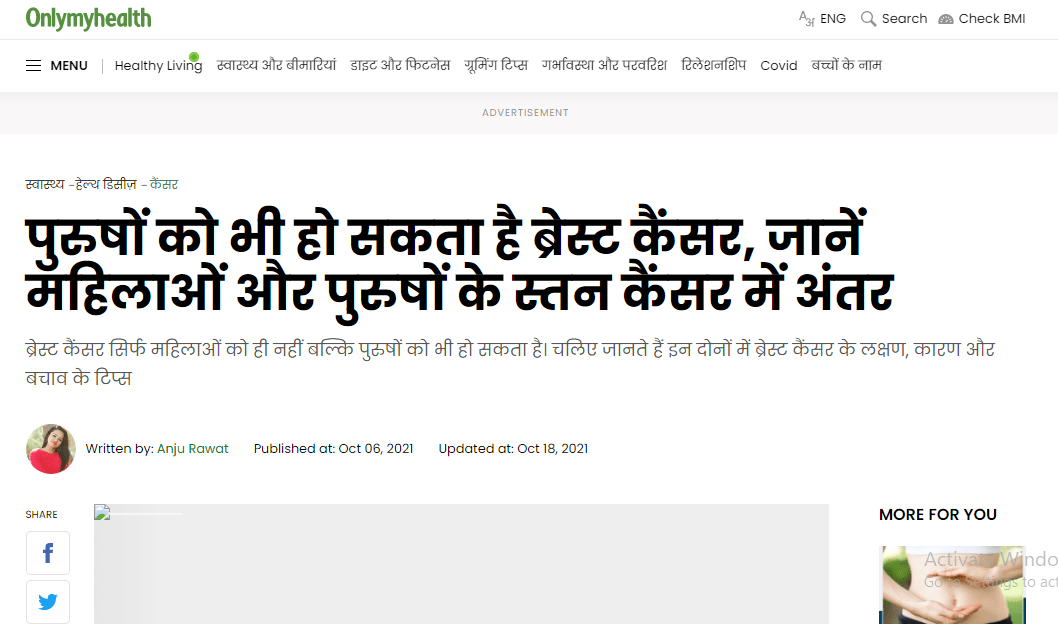Switch language via ENG icon
The image size is (1058, 624).
[x=806, y=19]
